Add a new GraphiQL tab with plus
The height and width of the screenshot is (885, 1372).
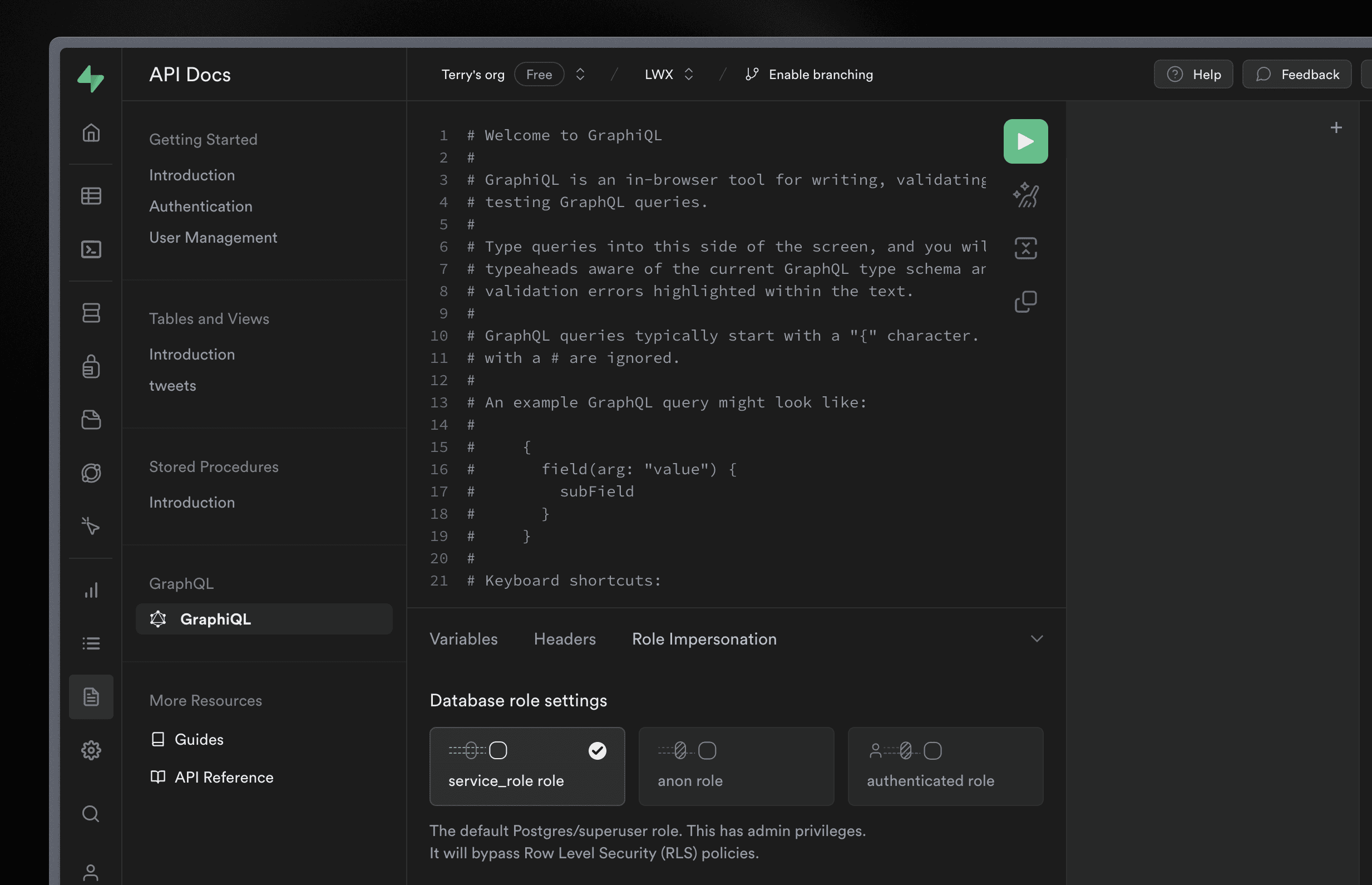1336,127
